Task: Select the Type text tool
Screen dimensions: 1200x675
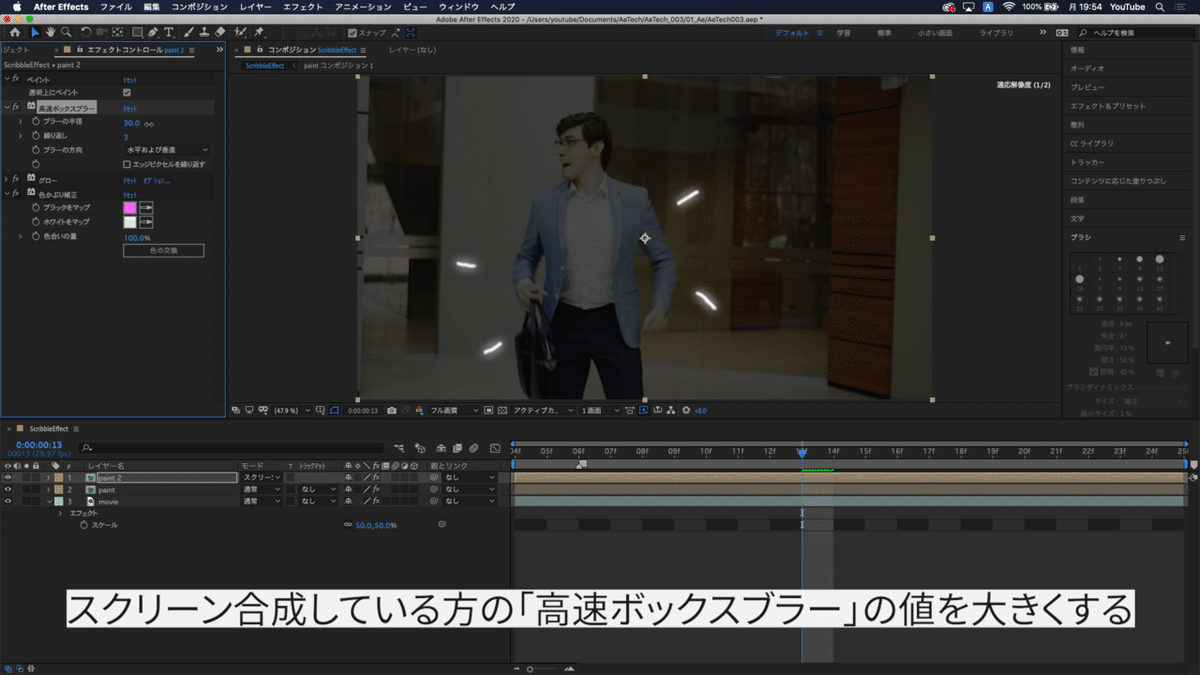Action: pyautogui.click(x=169, y=32)
